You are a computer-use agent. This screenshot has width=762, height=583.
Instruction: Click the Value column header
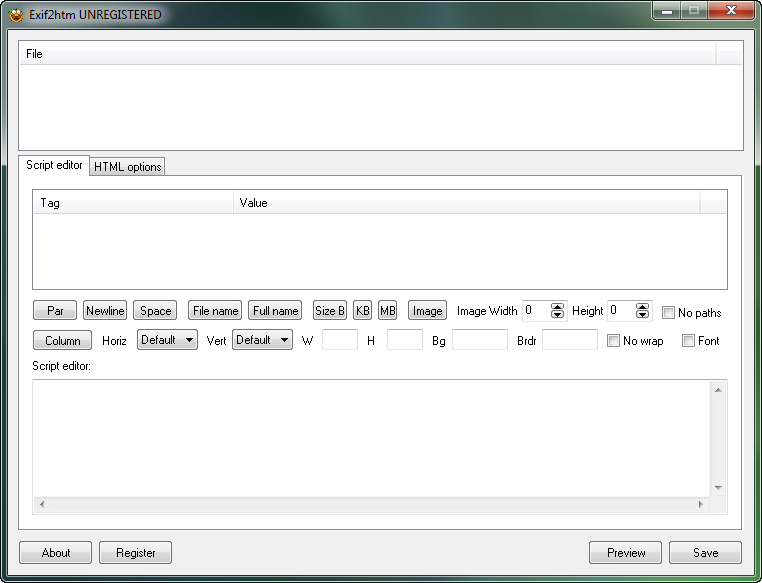tap(467, 203)
